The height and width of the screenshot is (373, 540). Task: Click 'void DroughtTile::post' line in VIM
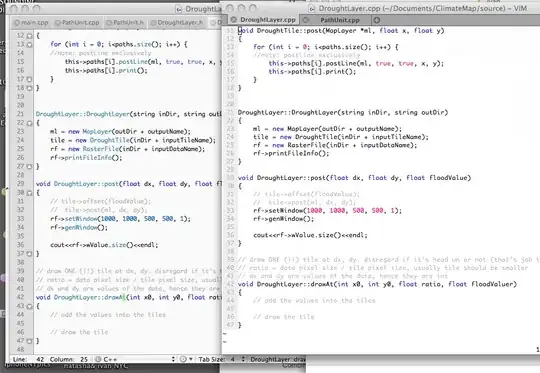pyautogui.click(x=341, y=31)
